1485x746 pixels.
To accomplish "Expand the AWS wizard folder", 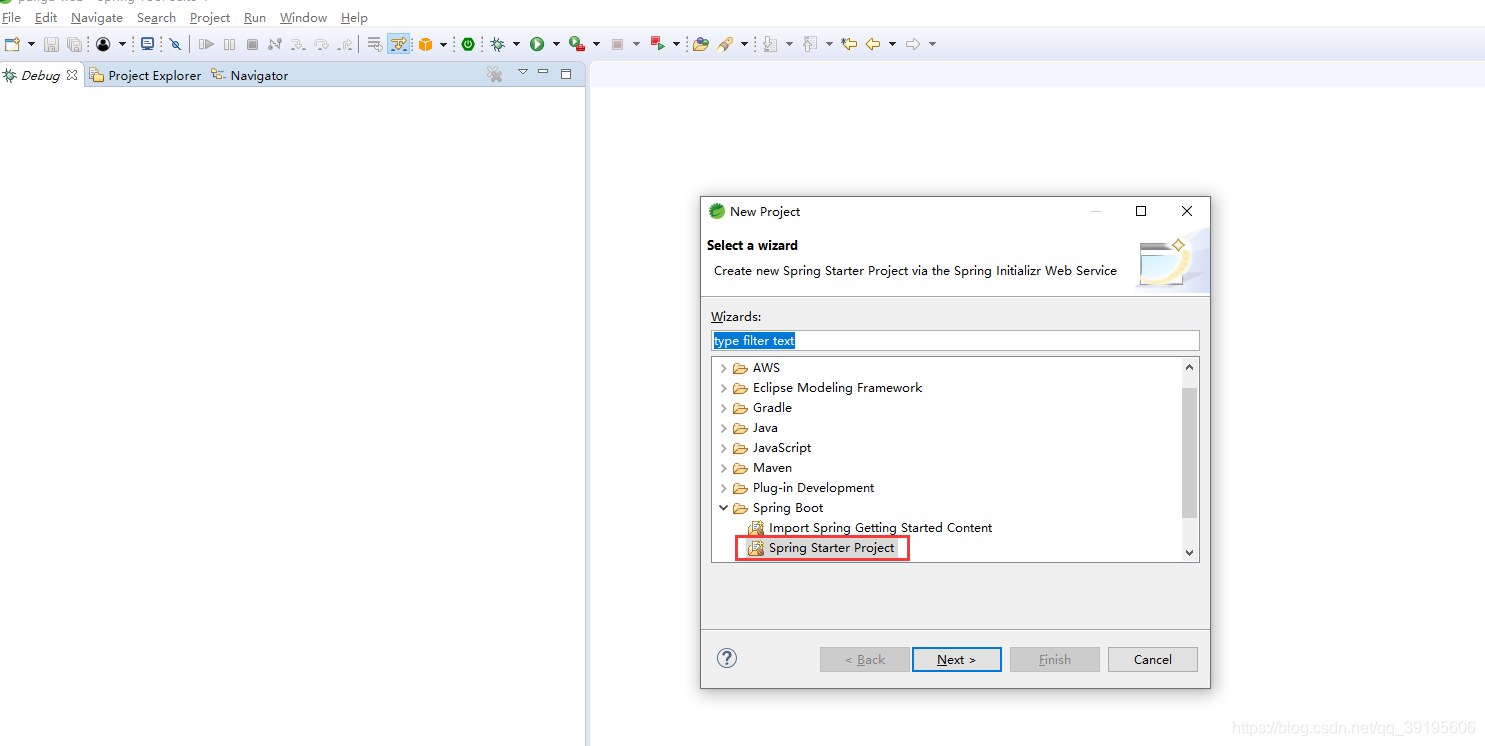I will click(x=724, y=368).
